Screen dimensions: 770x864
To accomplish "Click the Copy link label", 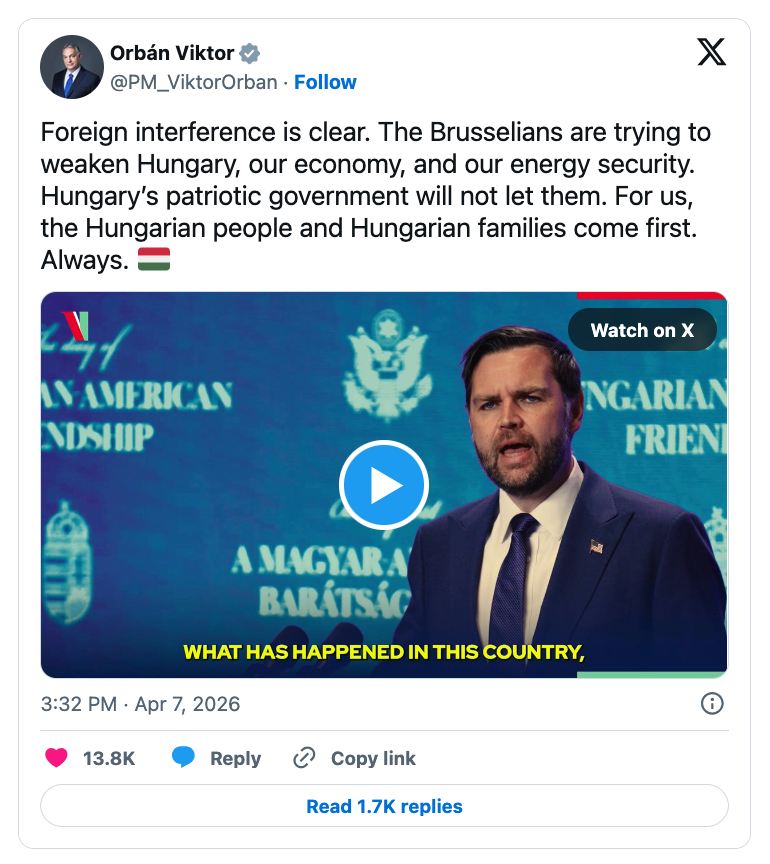I will coord(373,759).
